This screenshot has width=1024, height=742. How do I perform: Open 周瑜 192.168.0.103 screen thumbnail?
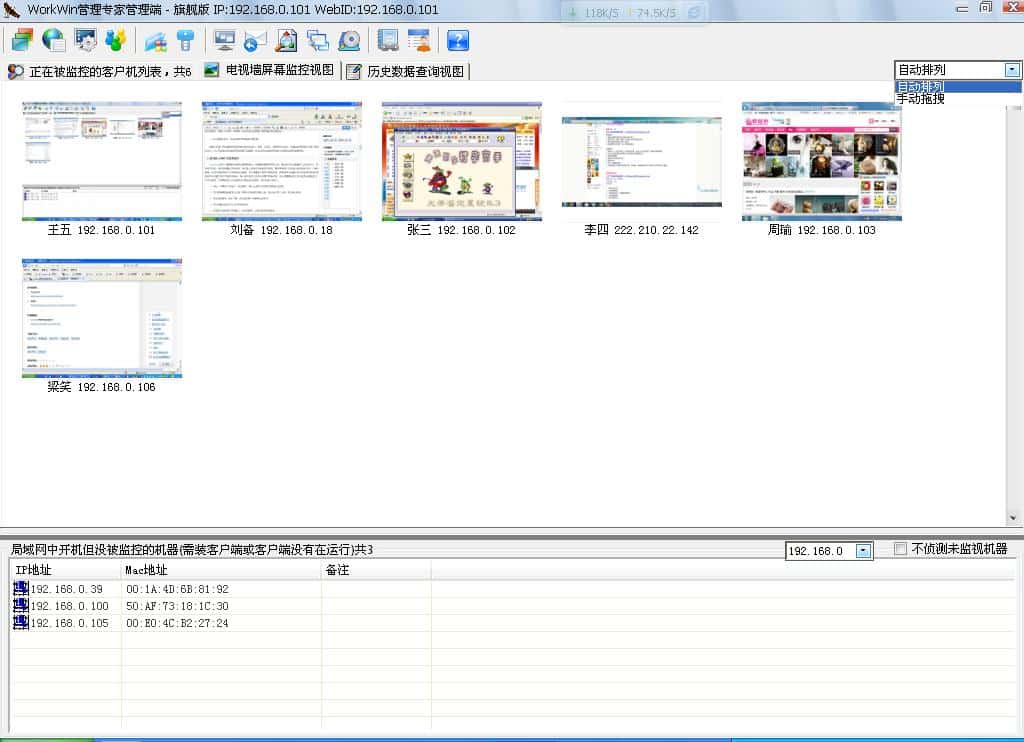[822, 161]
